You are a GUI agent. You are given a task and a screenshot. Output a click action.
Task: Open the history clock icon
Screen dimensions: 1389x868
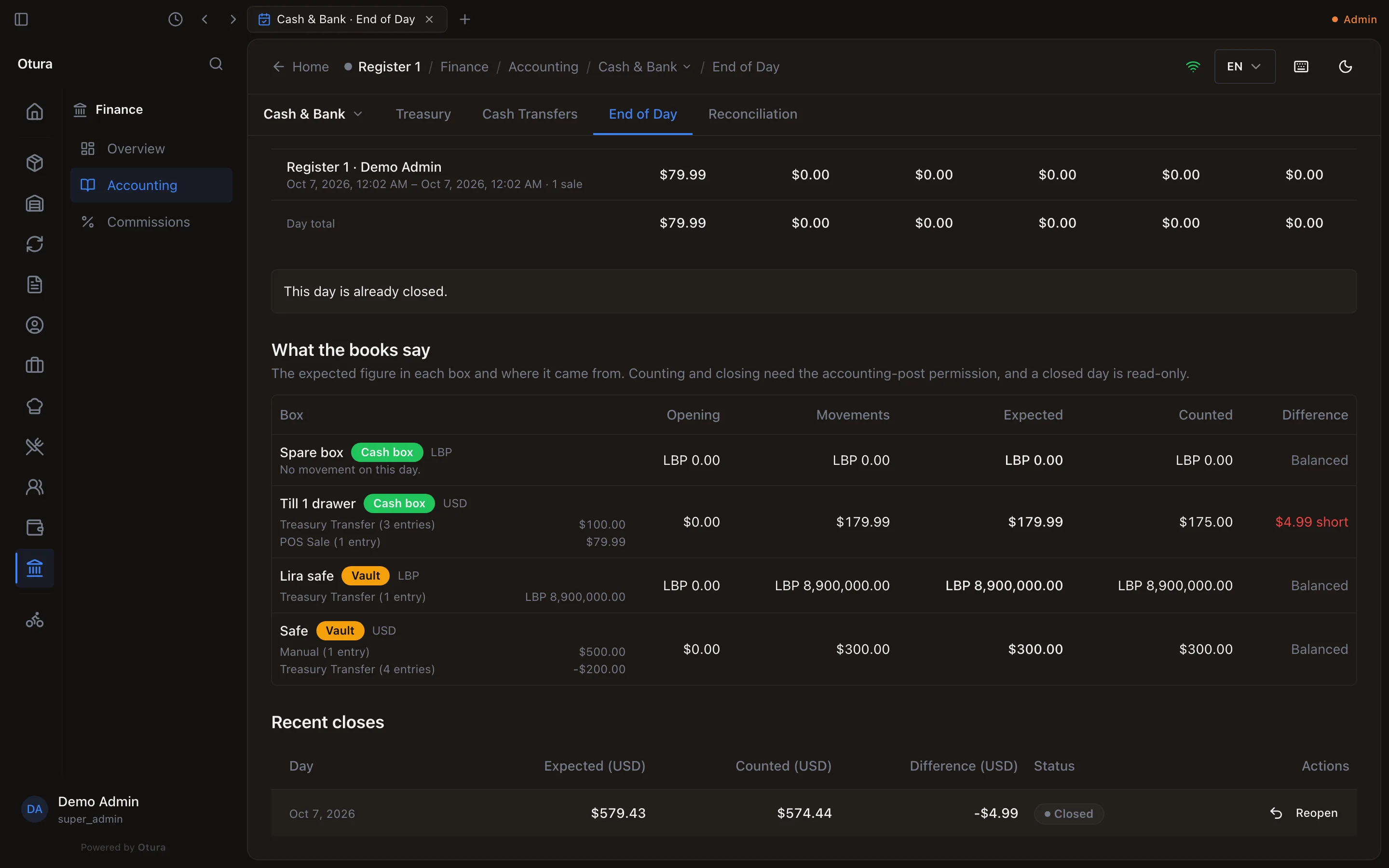175,19
